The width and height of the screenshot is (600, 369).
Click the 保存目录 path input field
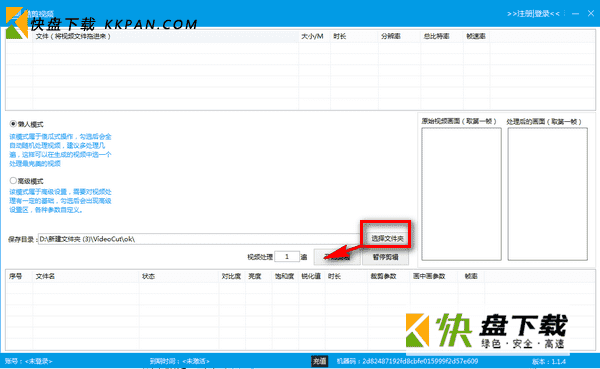[199, 239]
